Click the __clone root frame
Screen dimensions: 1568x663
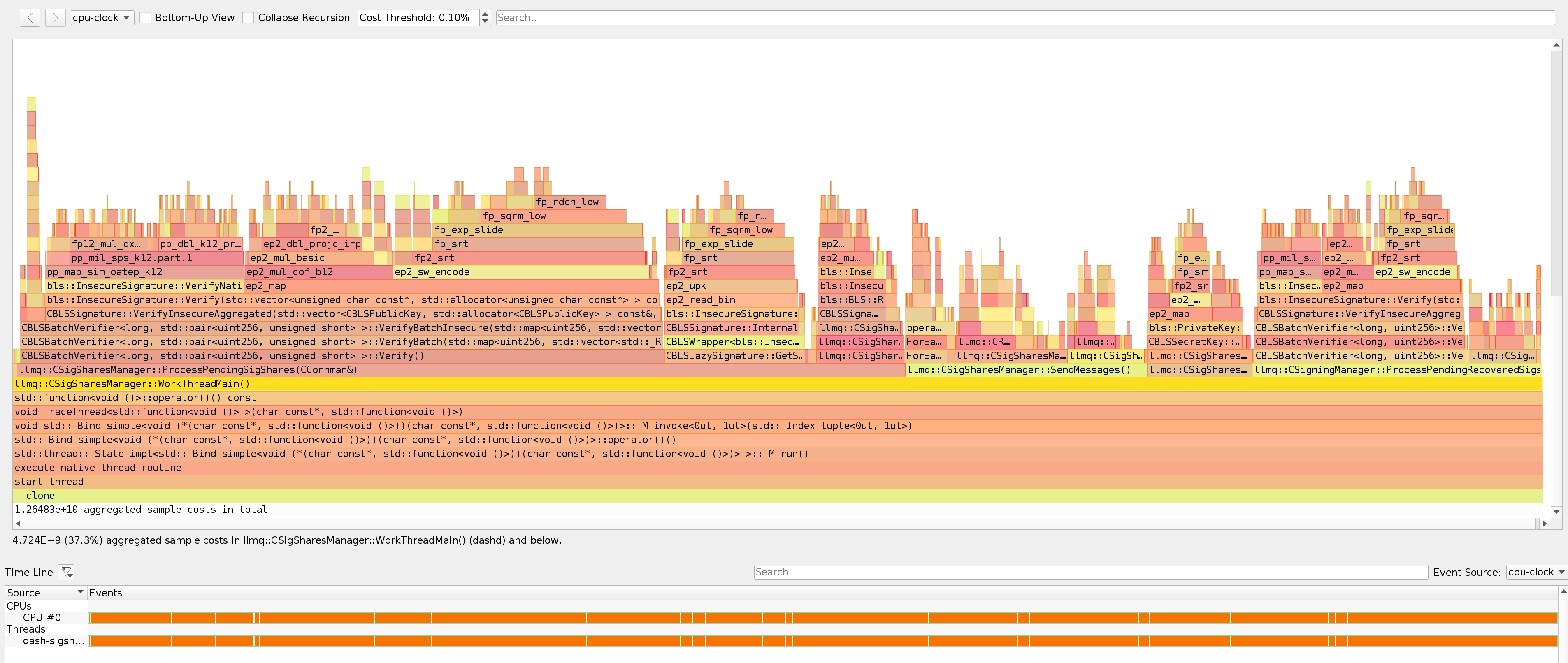[778, 496]
